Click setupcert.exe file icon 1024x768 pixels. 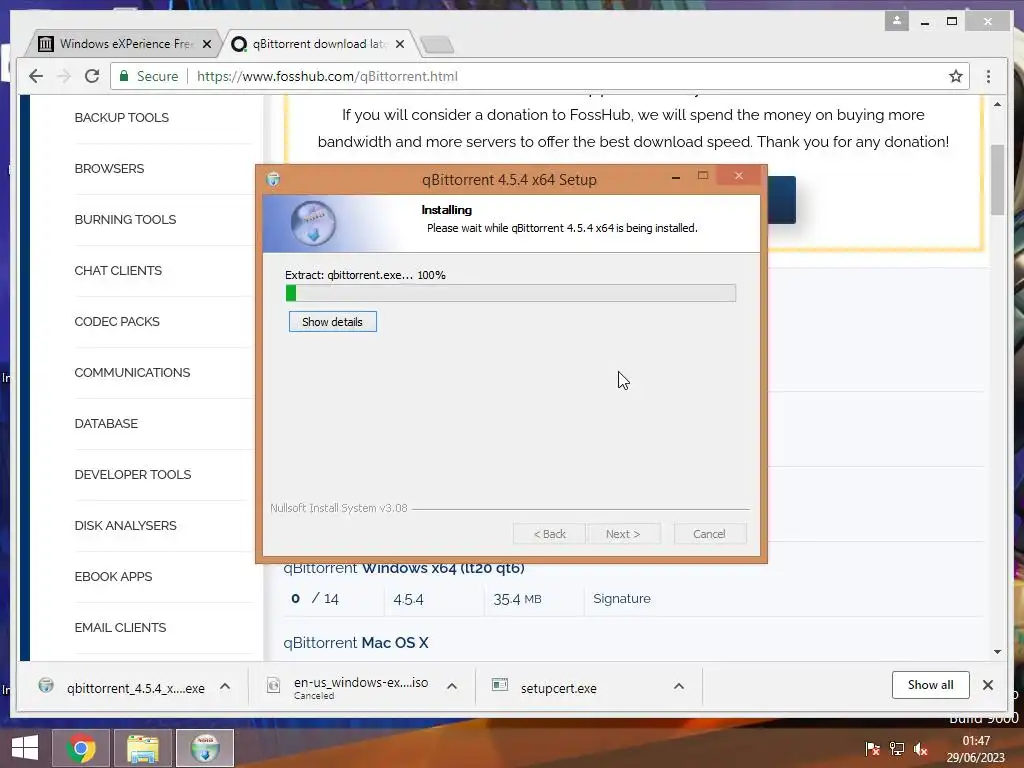click(x=500, y=685)
